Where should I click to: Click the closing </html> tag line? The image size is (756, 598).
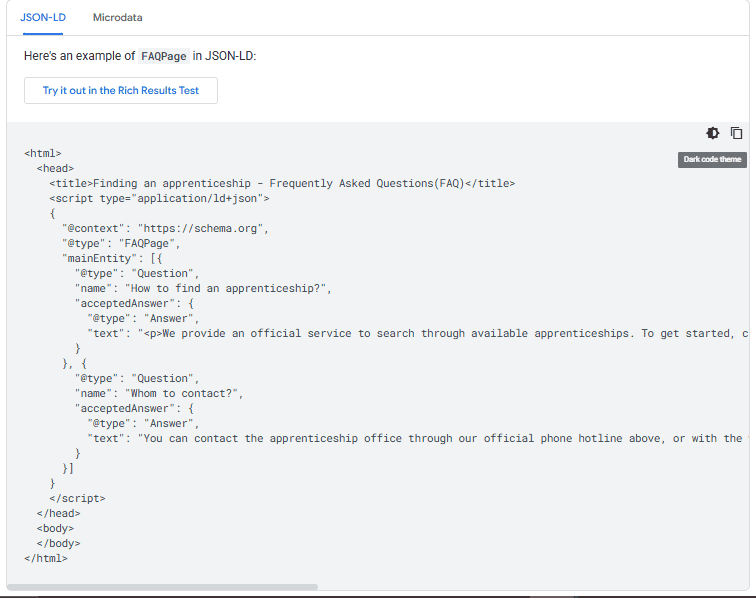tap(46, 558)
